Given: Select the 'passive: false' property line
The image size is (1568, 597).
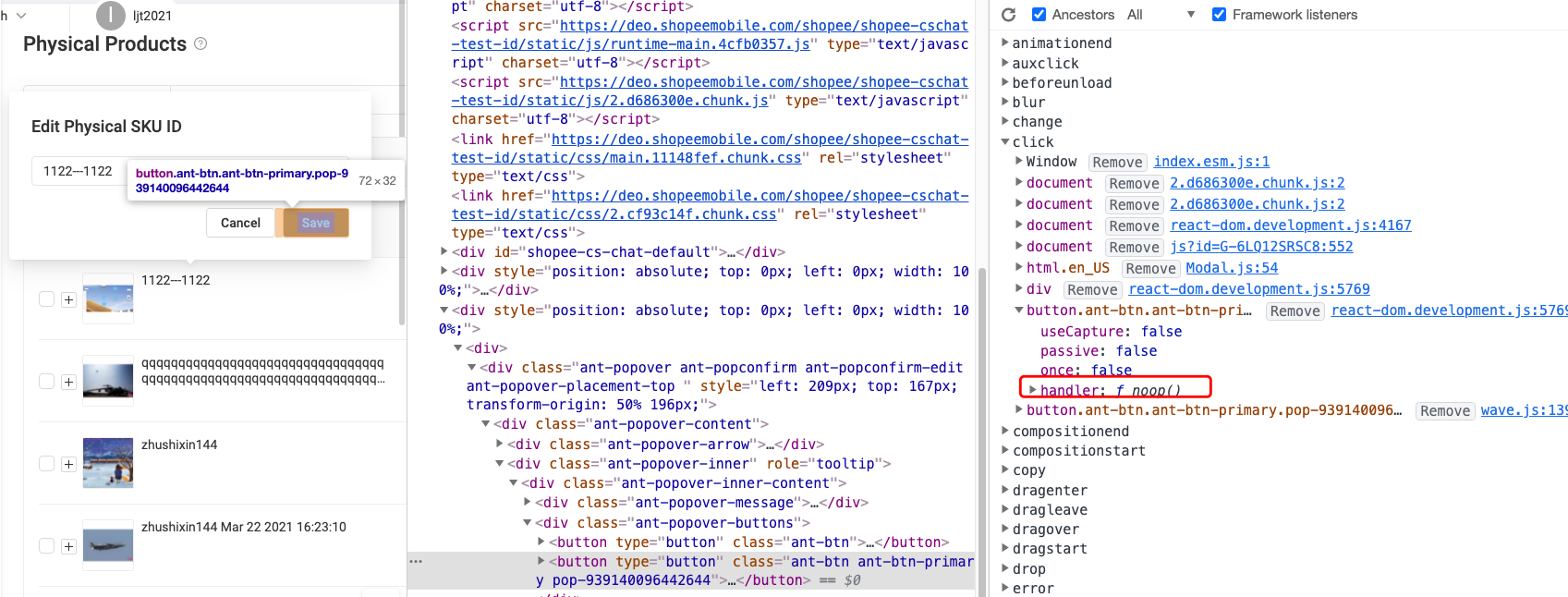Looking at the screenshot, I should point(1099,350).
